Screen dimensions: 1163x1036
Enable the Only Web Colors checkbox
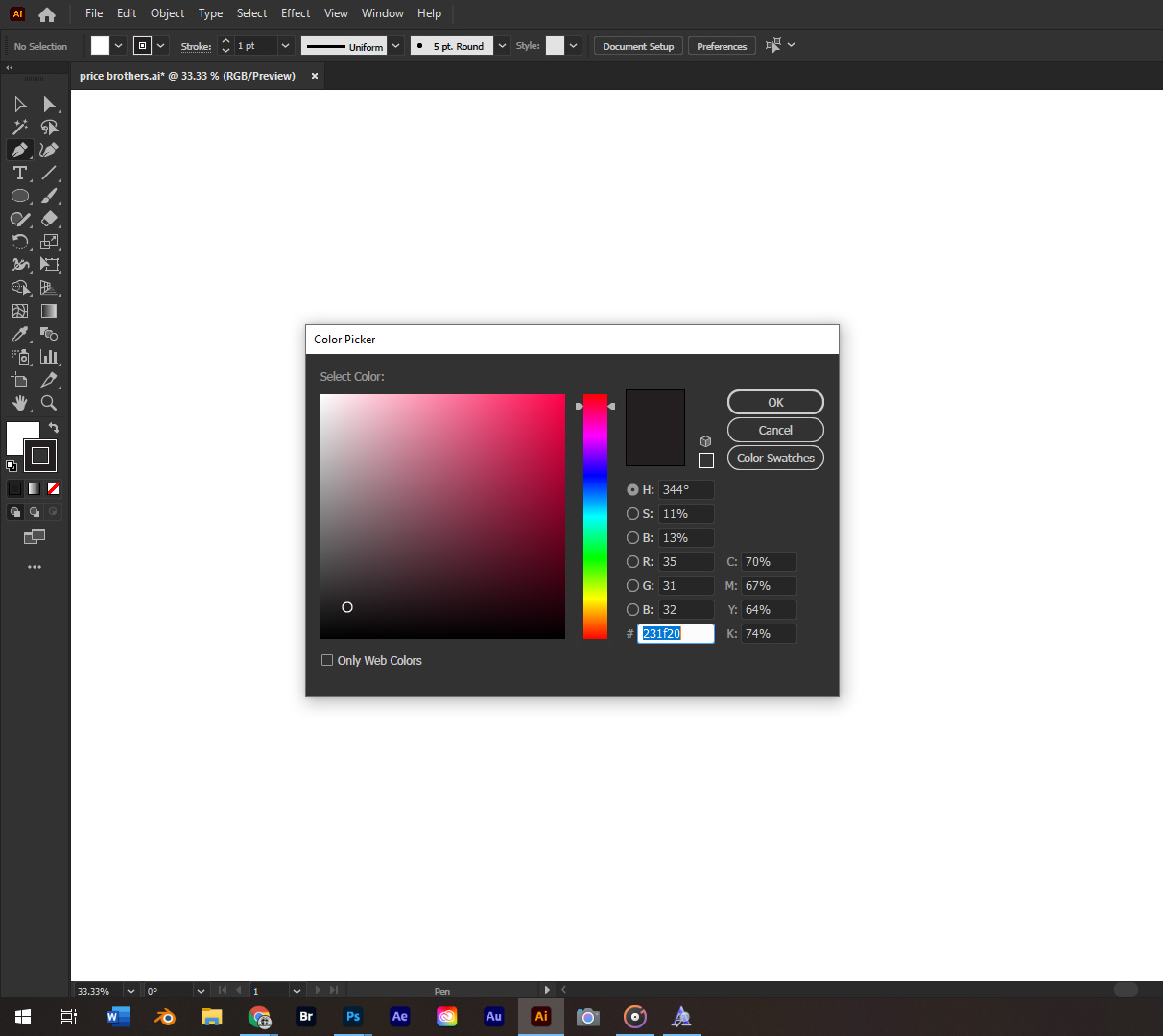pyautogui.click(x=327, y=660)
